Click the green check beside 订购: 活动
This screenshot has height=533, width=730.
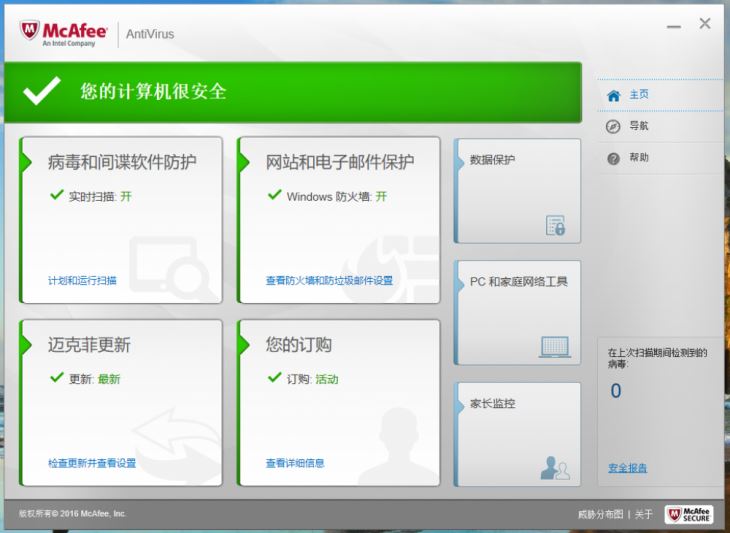(x=275, y=377)
